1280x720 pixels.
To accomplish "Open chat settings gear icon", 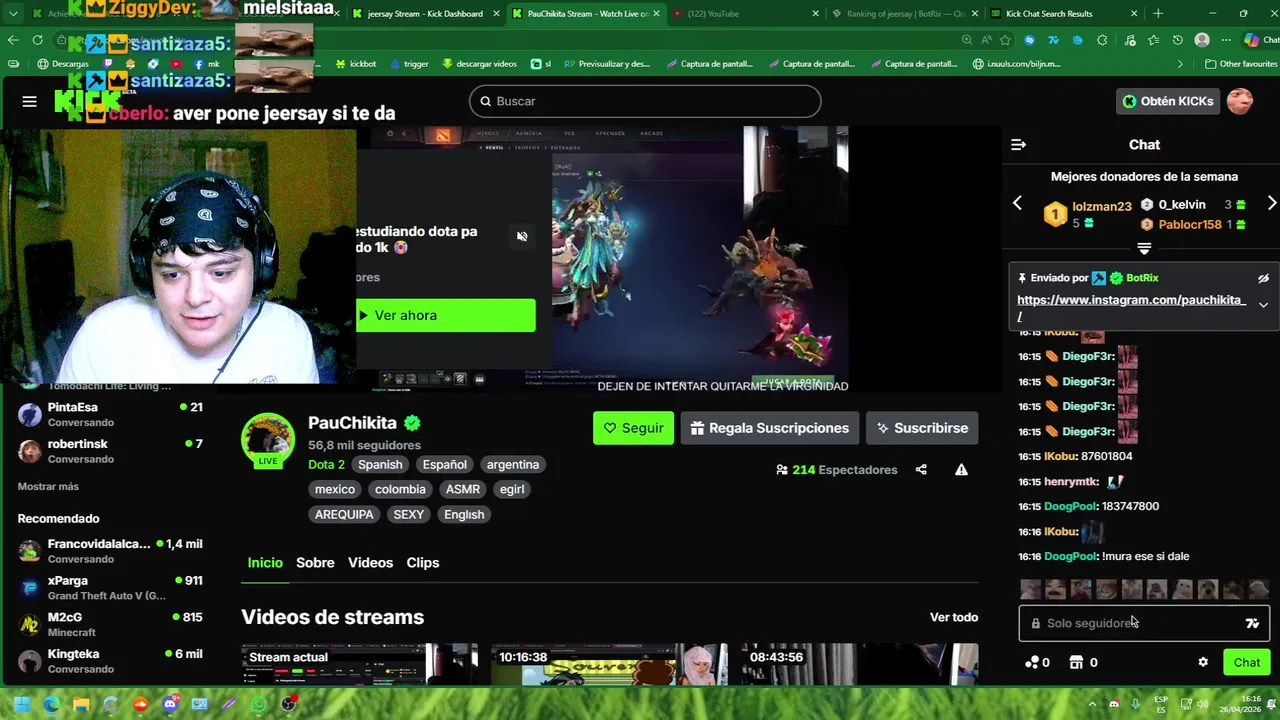I will point(1203,662).
